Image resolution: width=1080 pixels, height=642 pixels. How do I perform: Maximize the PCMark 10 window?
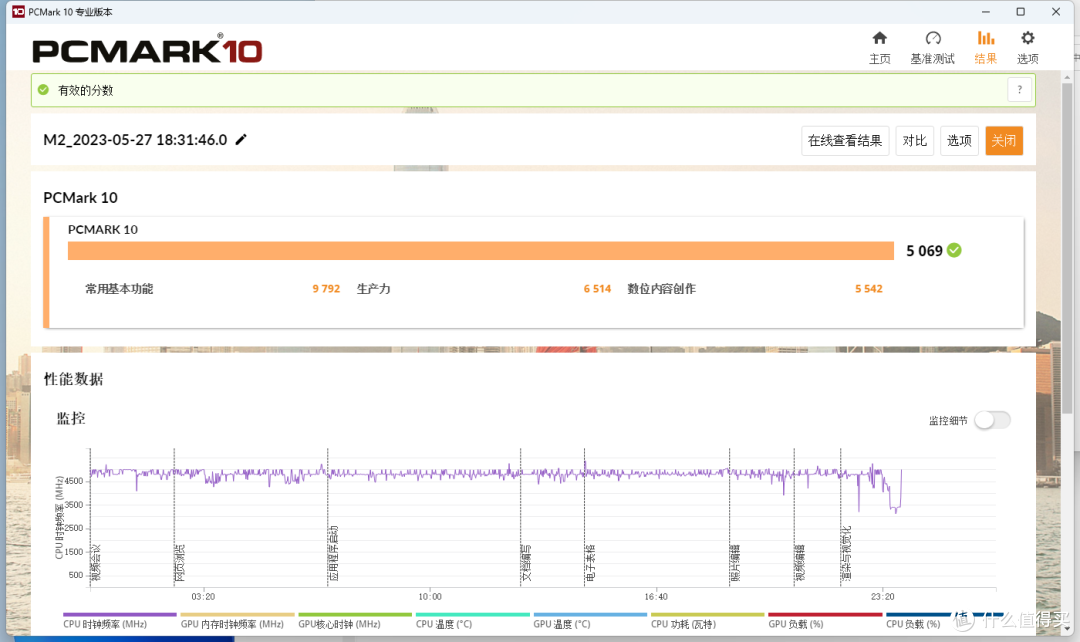pos(1021,12)
